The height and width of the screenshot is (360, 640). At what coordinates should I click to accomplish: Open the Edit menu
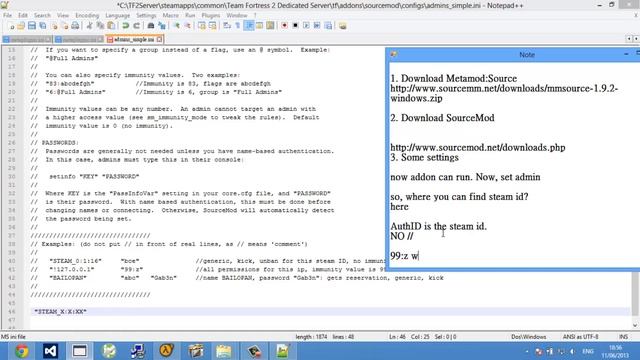coord(23,15)
